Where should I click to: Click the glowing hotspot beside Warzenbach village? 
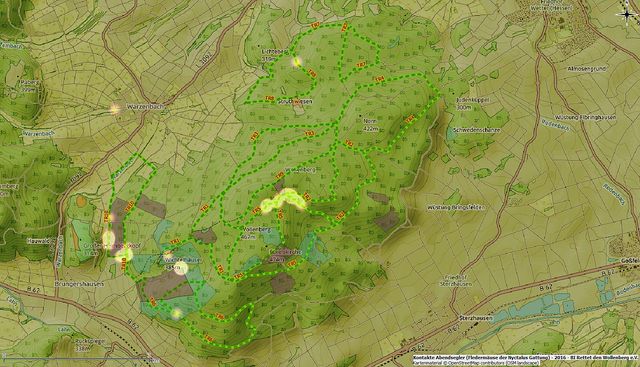pyautogui.click(x=115, y=109)
